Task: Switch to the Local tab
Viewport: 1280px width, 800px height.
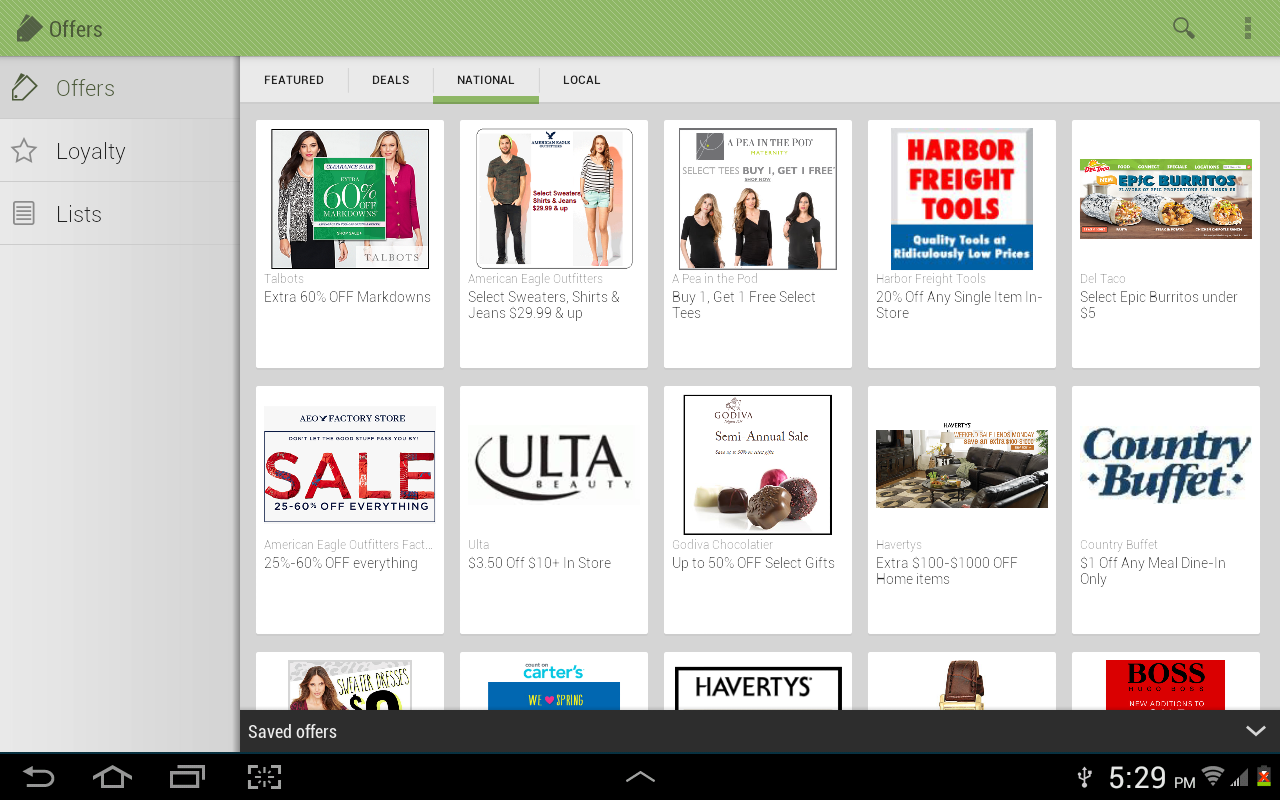Action: (x=582, y=80)
